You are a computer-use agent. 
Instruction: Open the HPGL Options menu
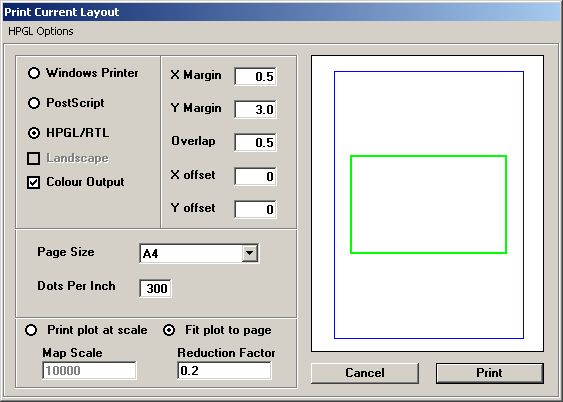[41, 32]
